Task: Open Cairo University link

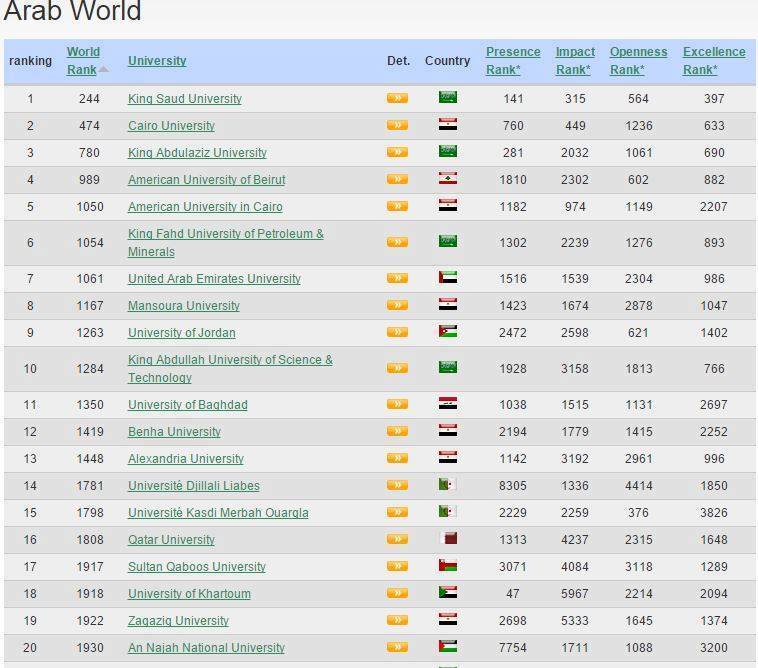Action: (171, 126)
